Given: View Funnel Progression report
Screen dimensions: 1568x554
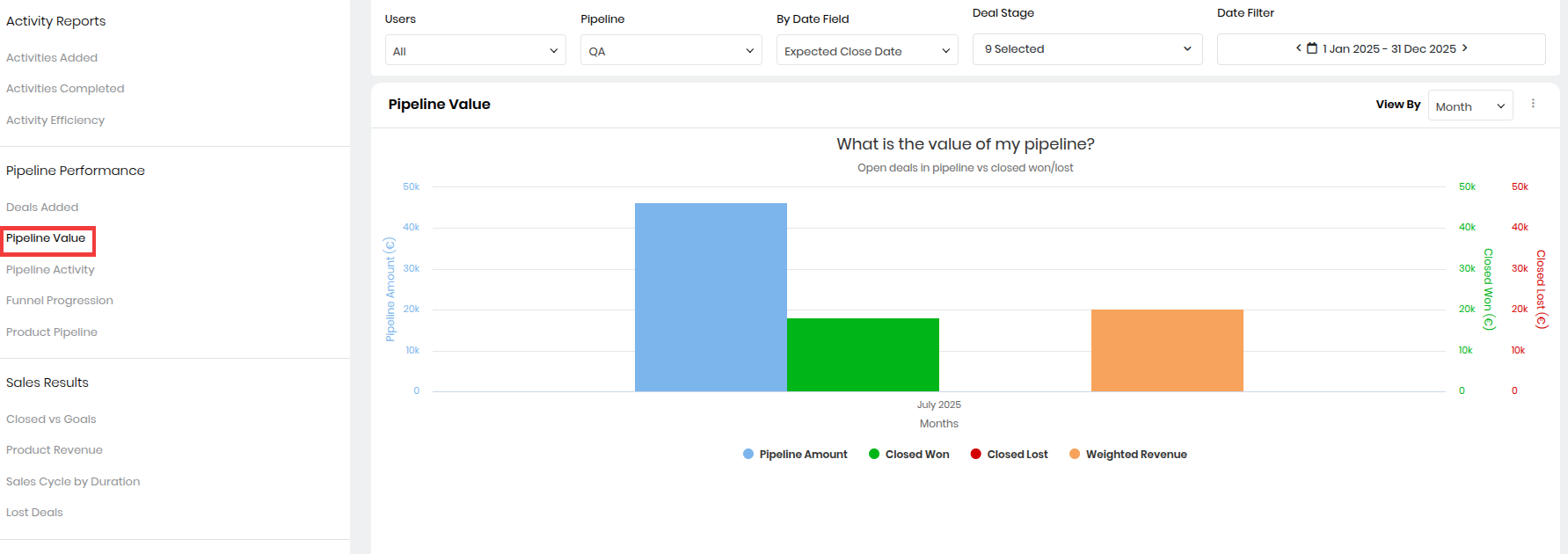Looking at the screenshot, I should pos(60,301).
